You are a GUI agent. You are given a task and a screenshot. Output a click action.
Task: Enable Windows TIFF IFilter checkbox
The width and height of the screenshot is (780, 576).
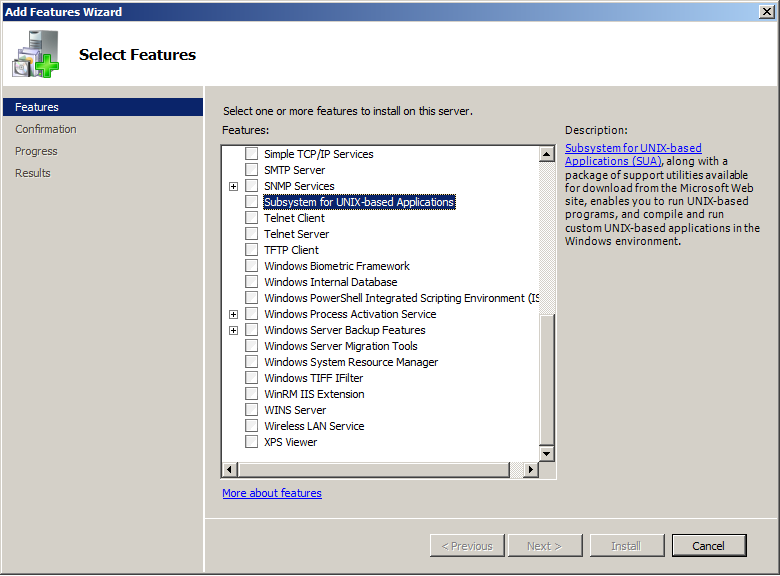(252, 378)
